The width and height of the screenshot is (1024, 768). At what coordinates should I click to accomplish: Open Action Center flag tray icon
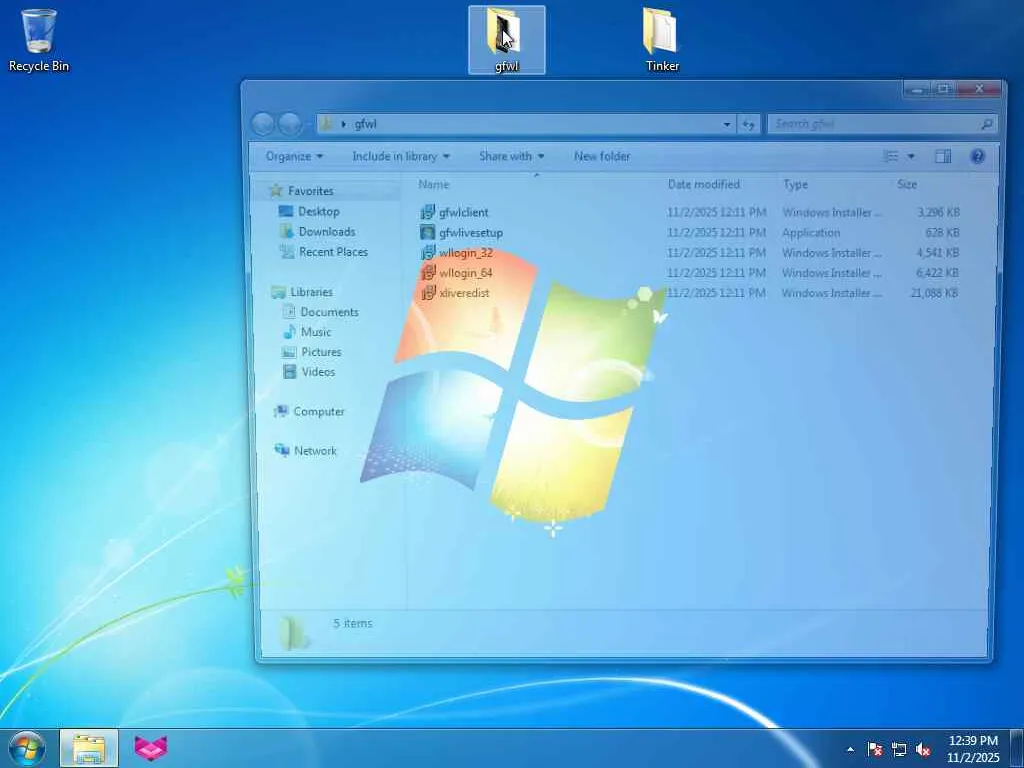[x=874, y=749]
